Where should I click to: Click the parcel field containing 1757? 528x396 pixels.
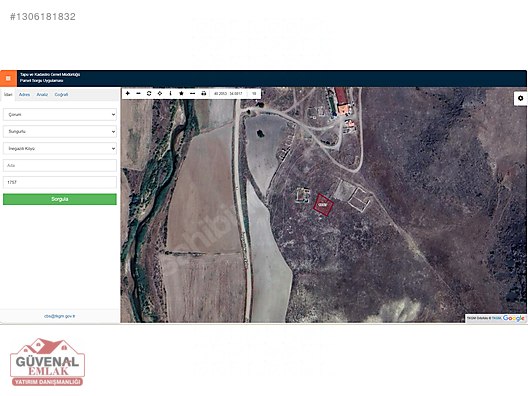(x=60, y=182)
